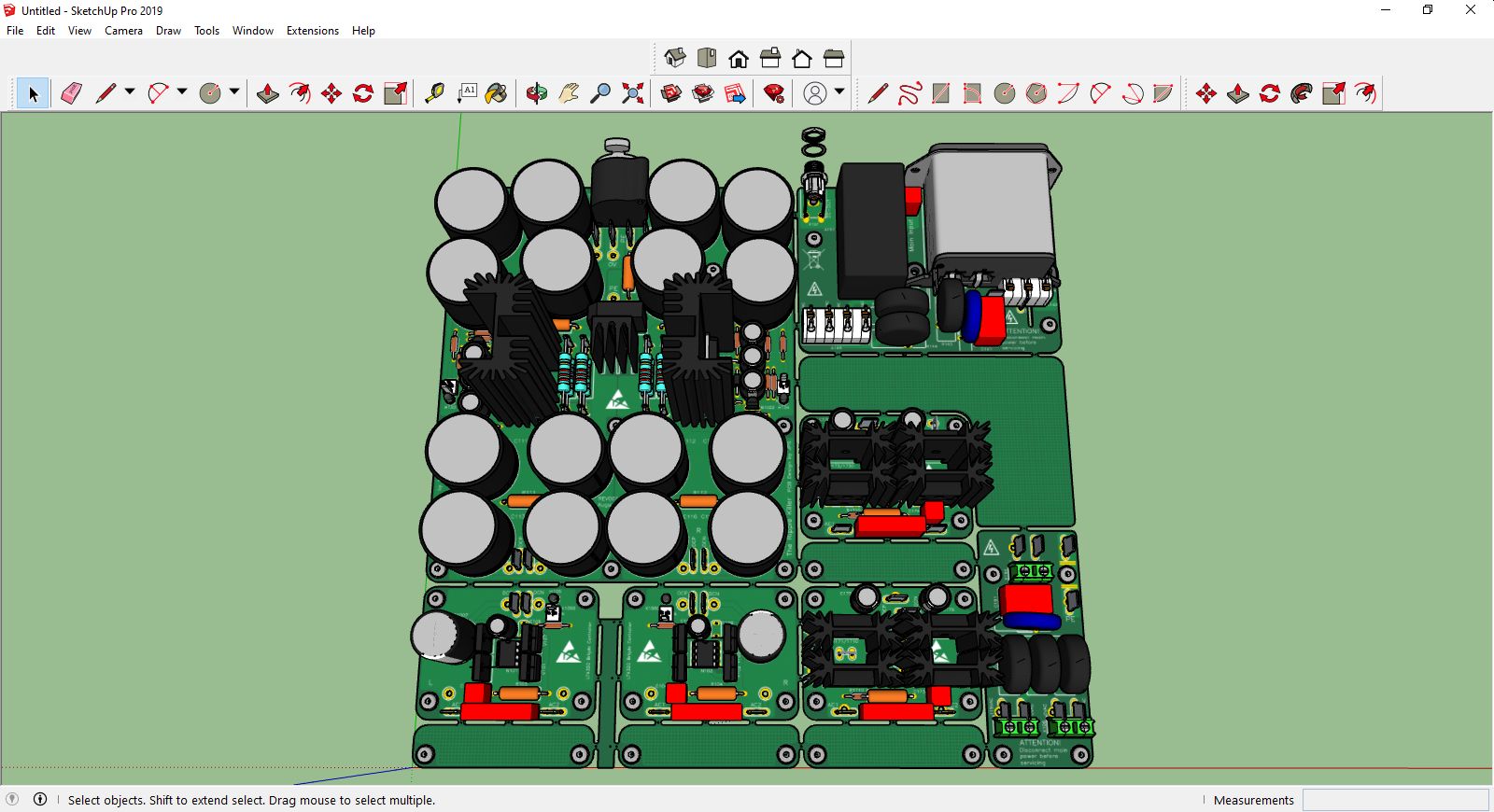The height and width of the screenshot is (812, 1494).
Task: Choose the 3 Point Arc tool
Action: point(1132,93)
